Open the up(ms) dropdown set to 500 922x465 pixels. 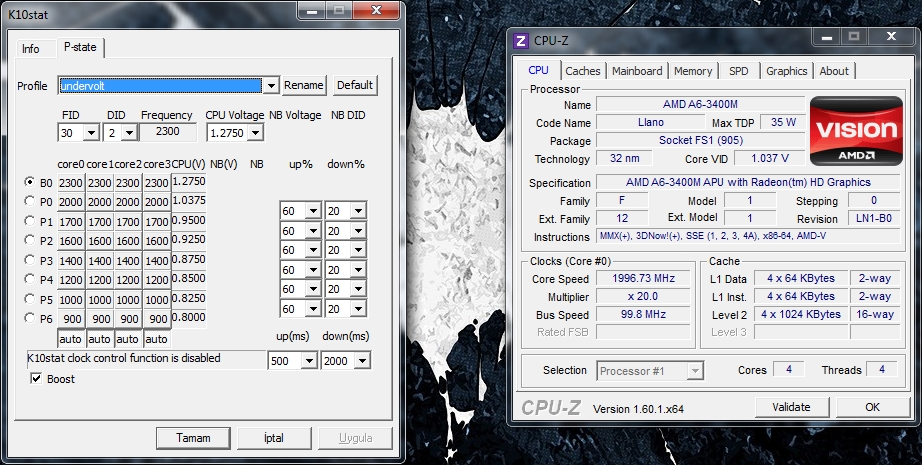[x=309, y=360]
